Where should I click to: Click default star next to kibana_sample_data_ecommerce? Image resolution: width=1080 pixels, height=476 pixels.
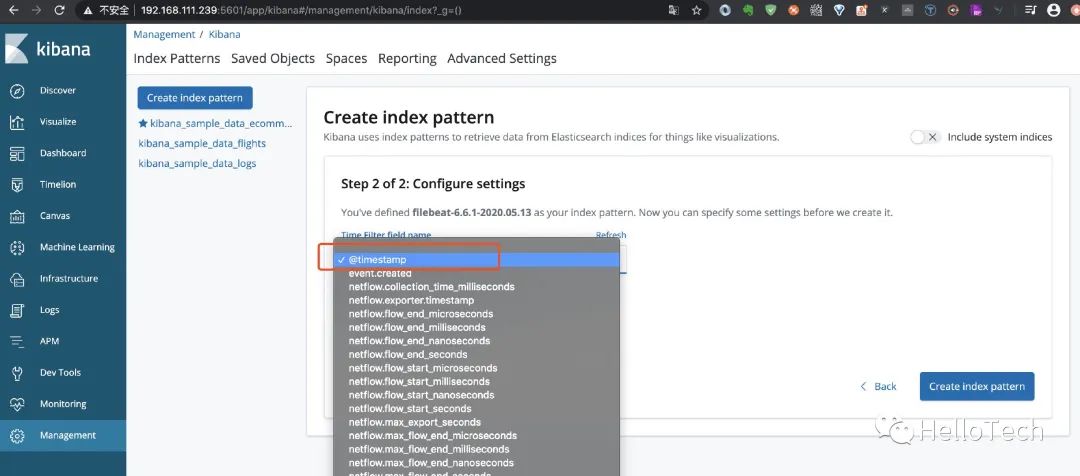click(143, 124)
